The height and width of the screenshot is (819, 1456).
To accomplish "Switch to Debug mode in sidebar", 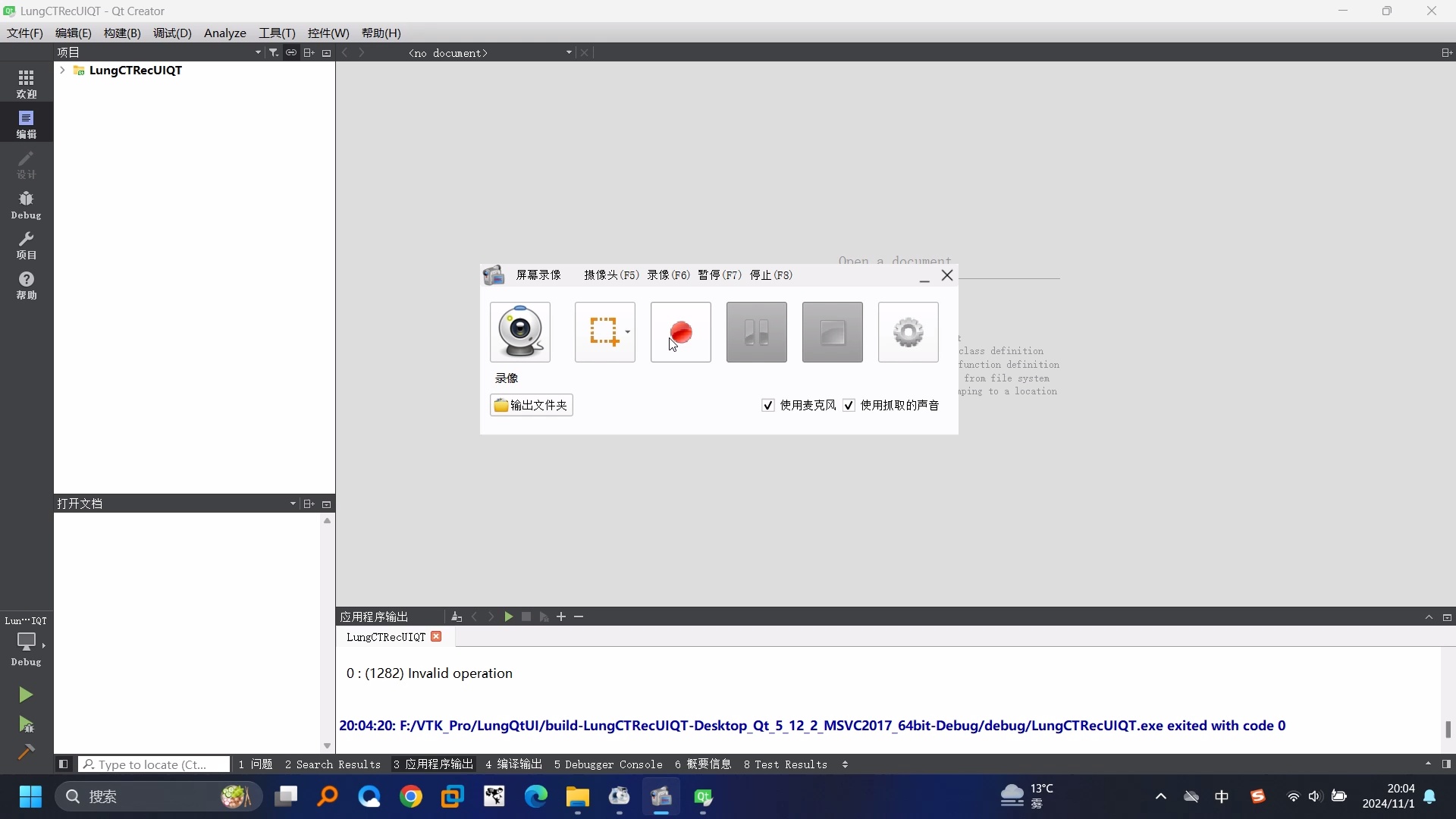I will coord(26,205).
